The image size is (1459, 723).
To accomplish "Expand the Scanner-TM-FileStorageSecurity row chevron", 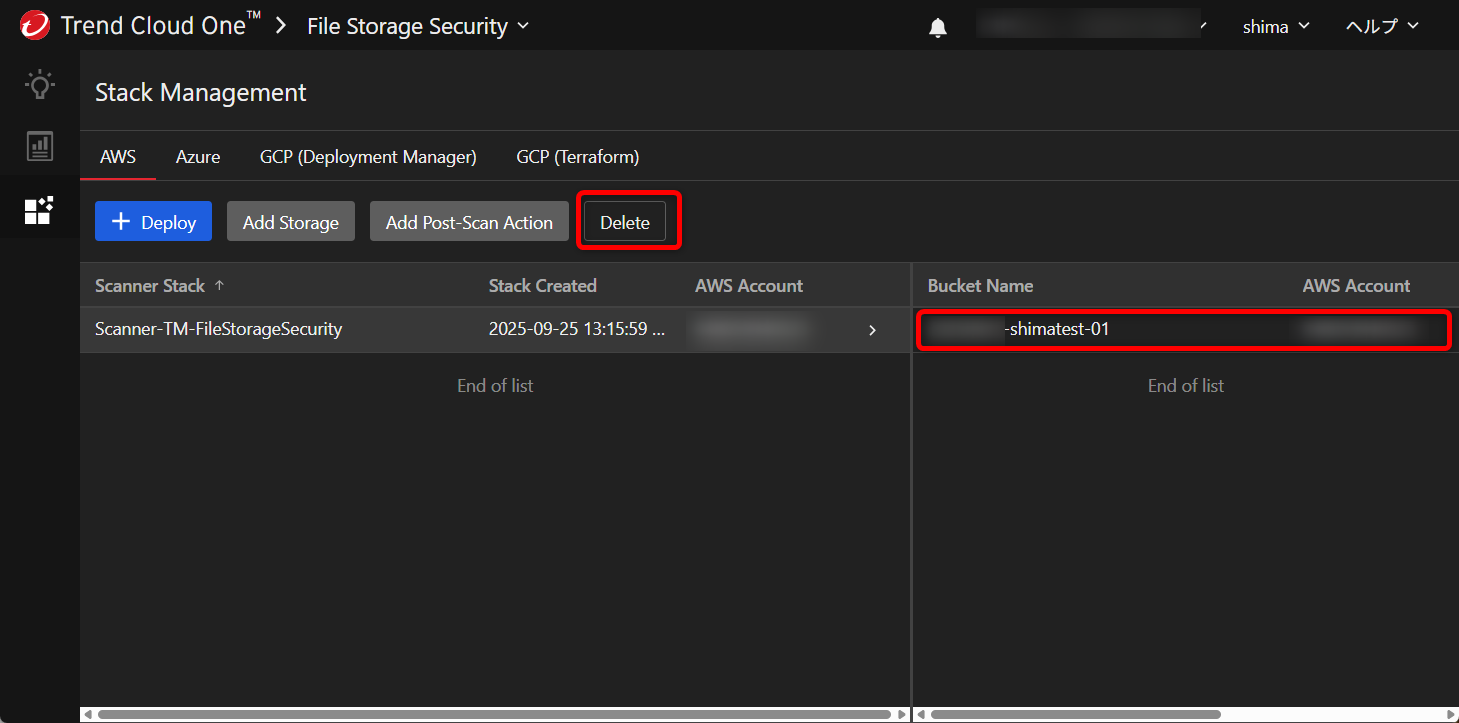I will click(x=872, y=330).
